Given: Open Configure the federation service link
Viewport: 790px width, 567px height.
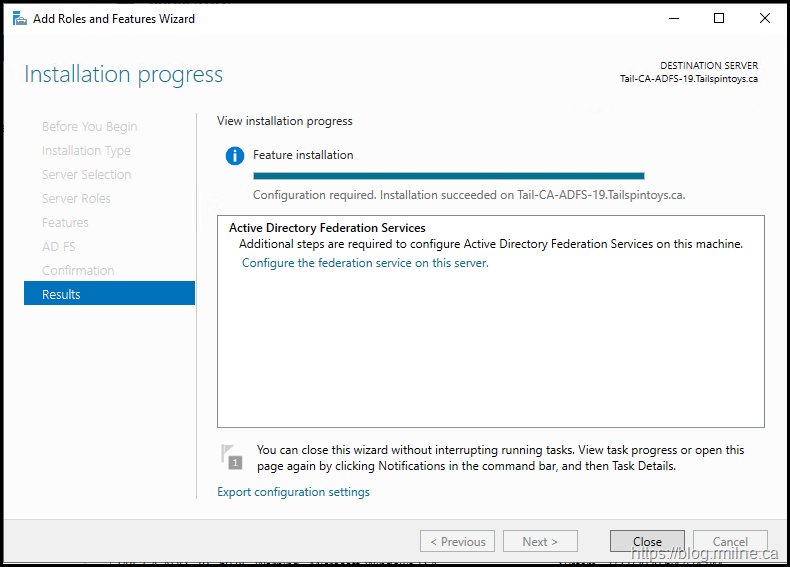Looking at the screenshot, I should (x=365, y=264).
